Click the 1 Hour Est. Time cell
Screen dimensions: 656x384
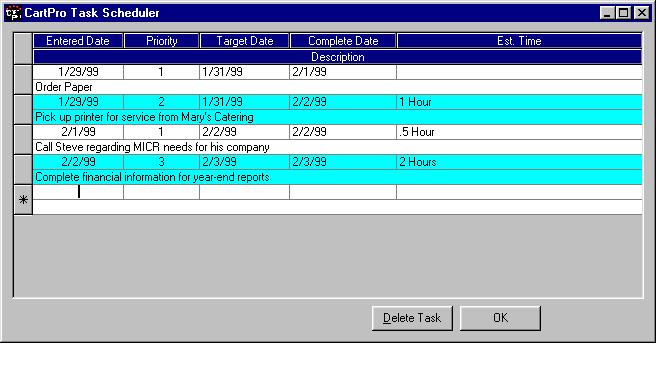[519, 102]
